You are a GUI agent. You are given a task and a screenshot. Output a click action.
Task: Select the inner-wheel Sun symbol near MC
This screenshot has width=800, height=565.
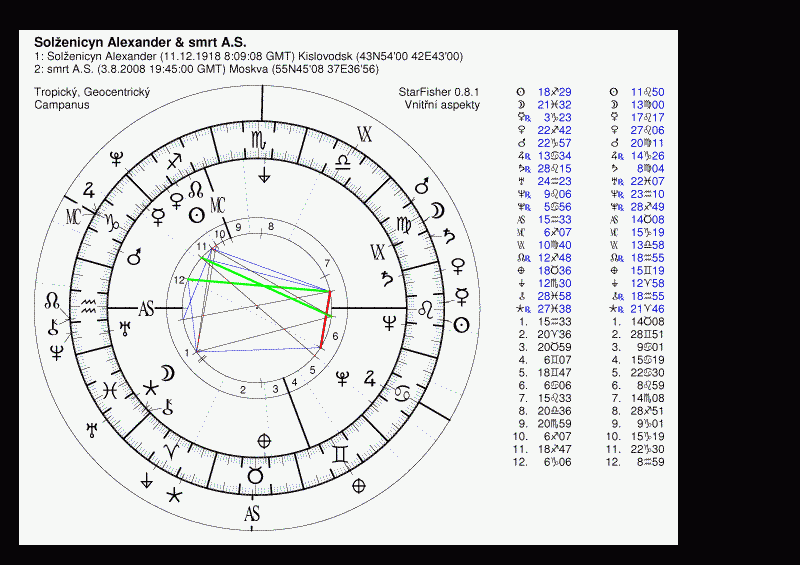point(198,215)
